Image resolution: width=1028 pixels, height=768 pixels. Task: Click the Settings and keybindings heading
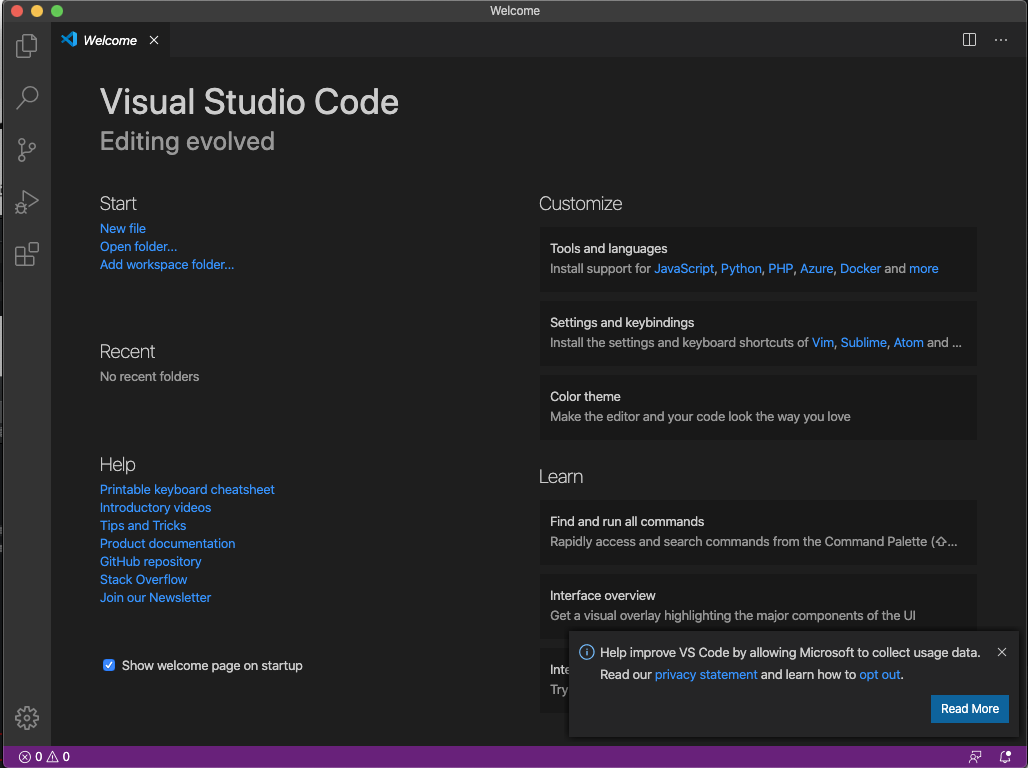622,323
